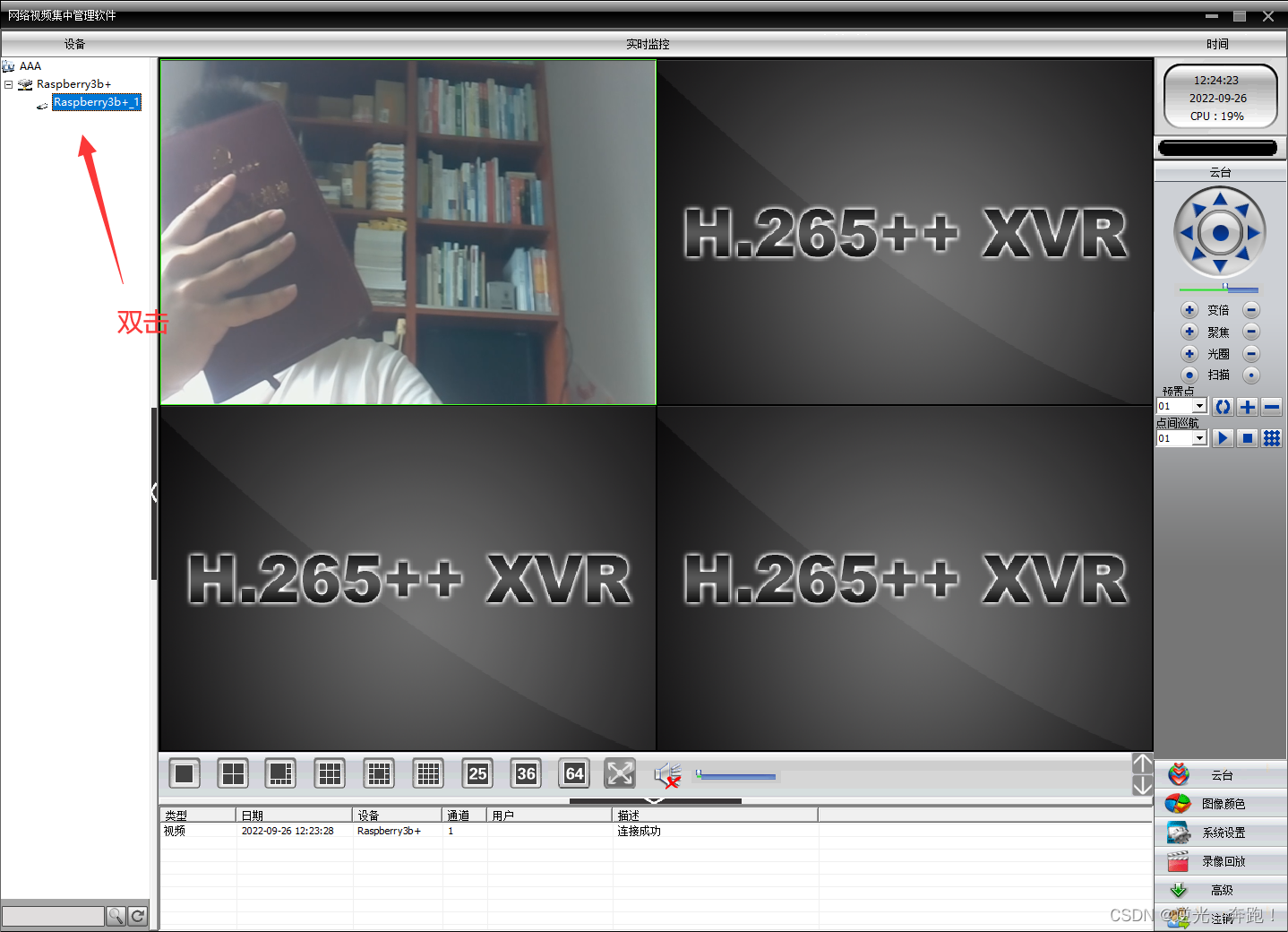Increase focus (聚焦) with plus
The width and height of the screenshot is (1288, 932).
(x=1189, y=332)
